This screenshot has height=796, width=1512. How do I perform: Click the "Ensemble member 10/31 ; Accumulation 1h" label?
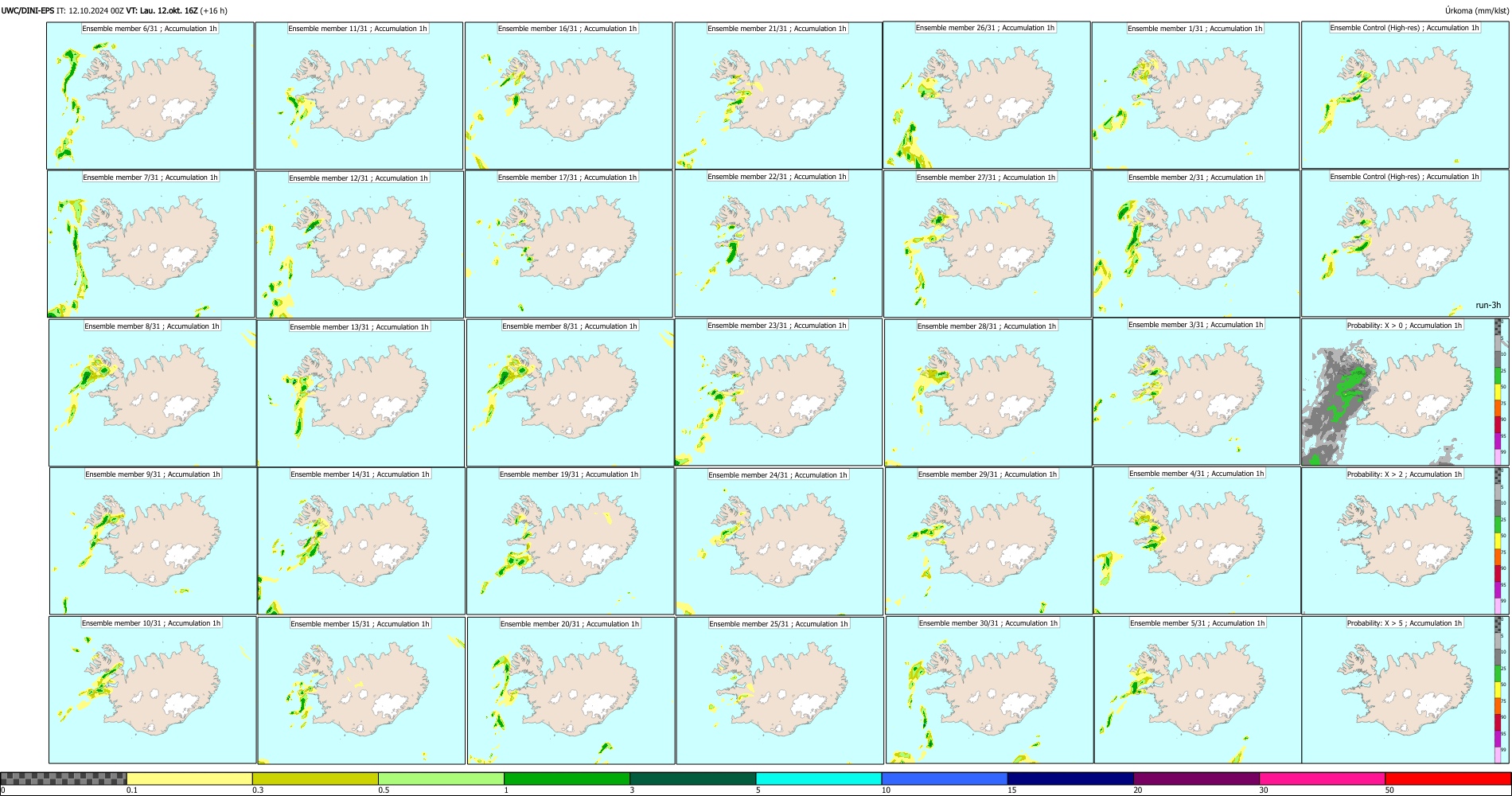[x=151, y=623]
